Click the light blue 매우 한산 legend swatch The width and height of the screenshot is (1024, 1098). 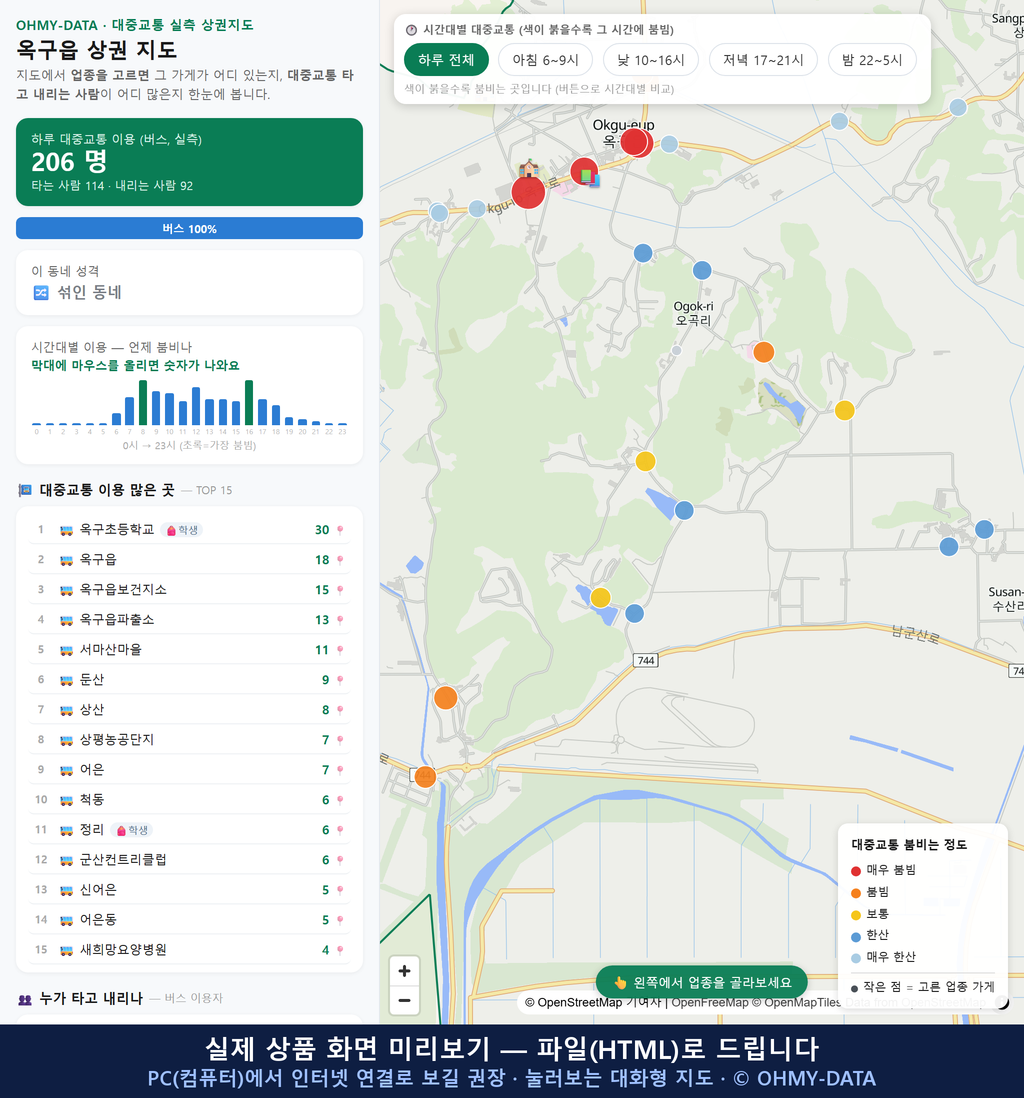[x=855, y=958]
